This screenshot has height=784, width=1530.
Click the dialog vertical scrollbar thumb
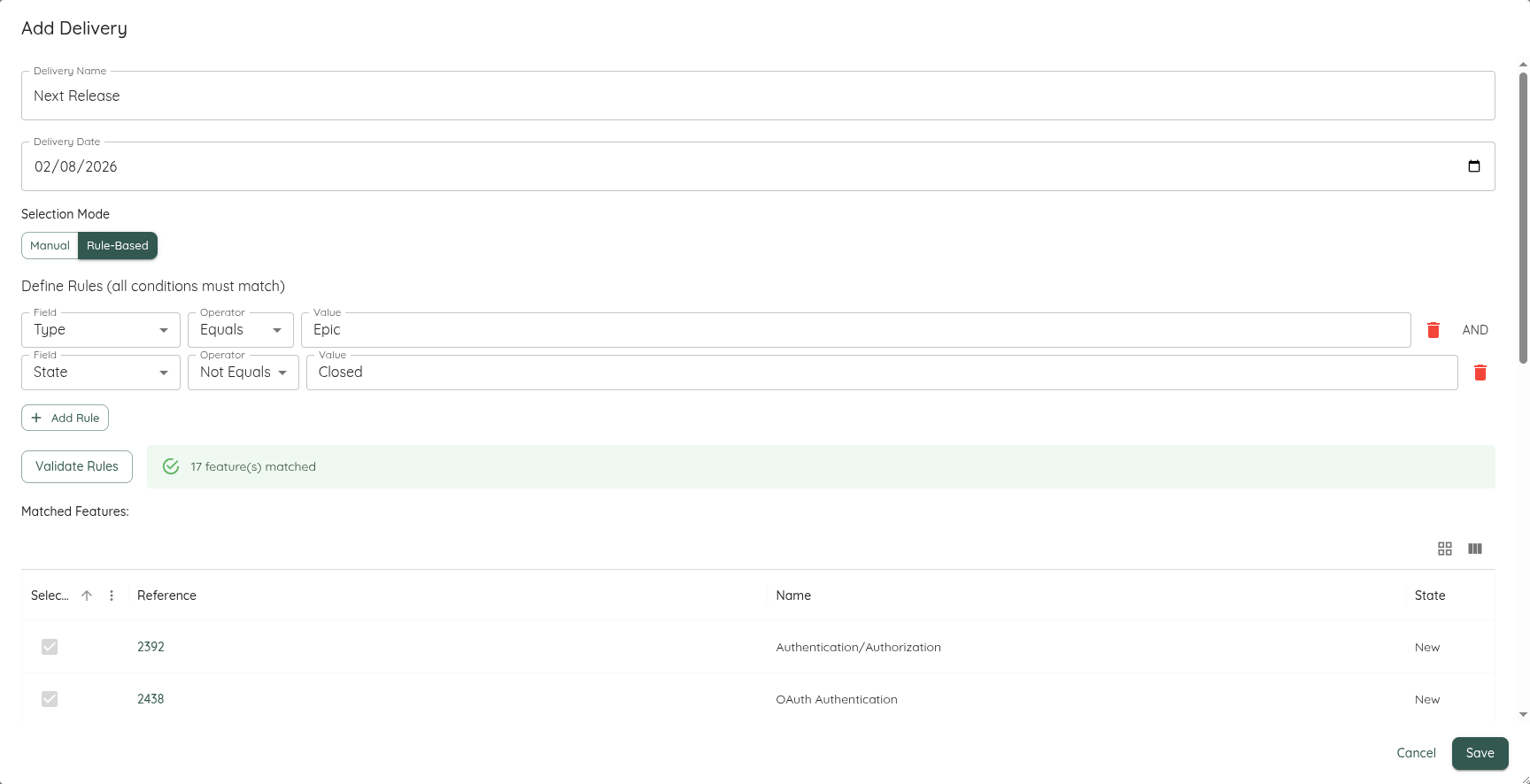1523,217
